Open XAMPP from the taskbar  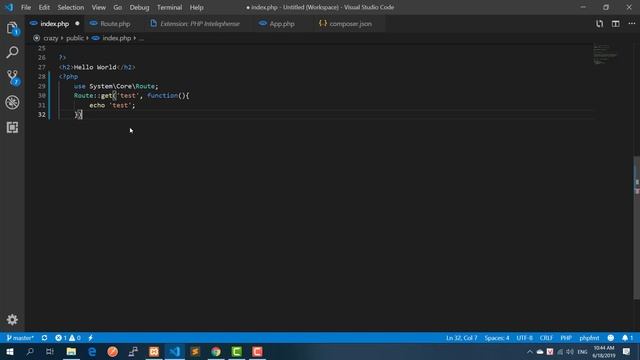[154, 351]
